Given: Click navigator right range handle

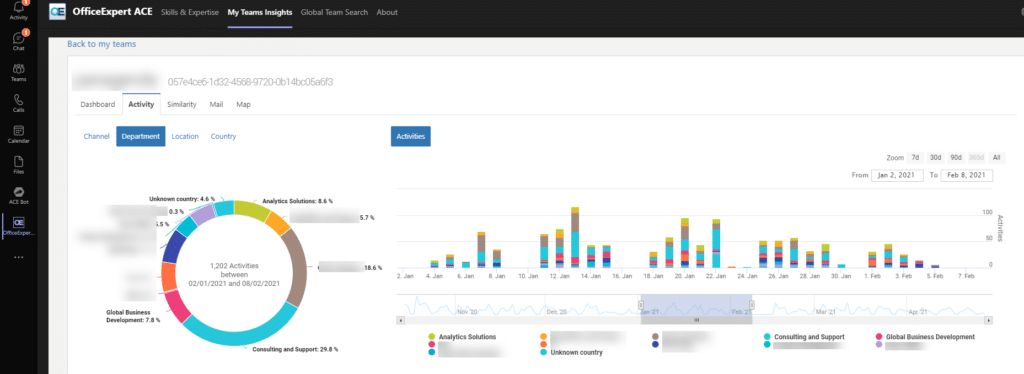Looking at the screenshot, I should [752, 305].
